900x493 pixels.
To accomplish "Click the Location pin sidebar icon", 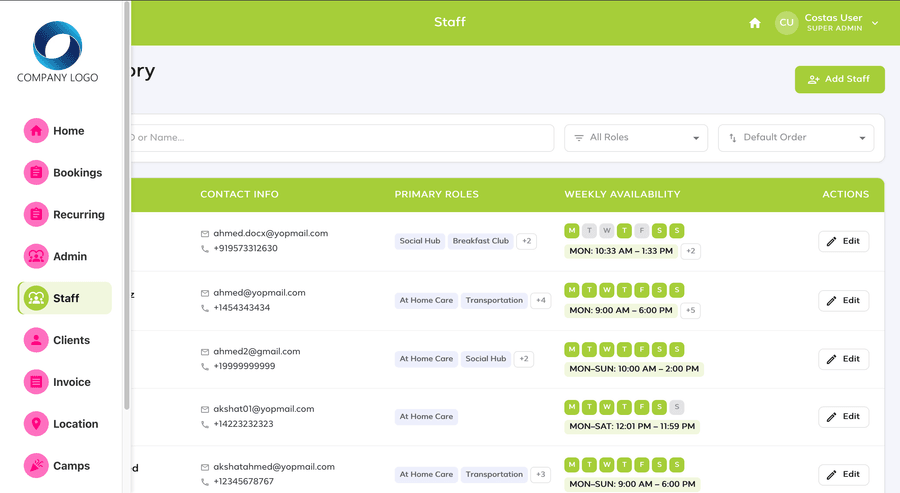I will (x=36, y=424).
